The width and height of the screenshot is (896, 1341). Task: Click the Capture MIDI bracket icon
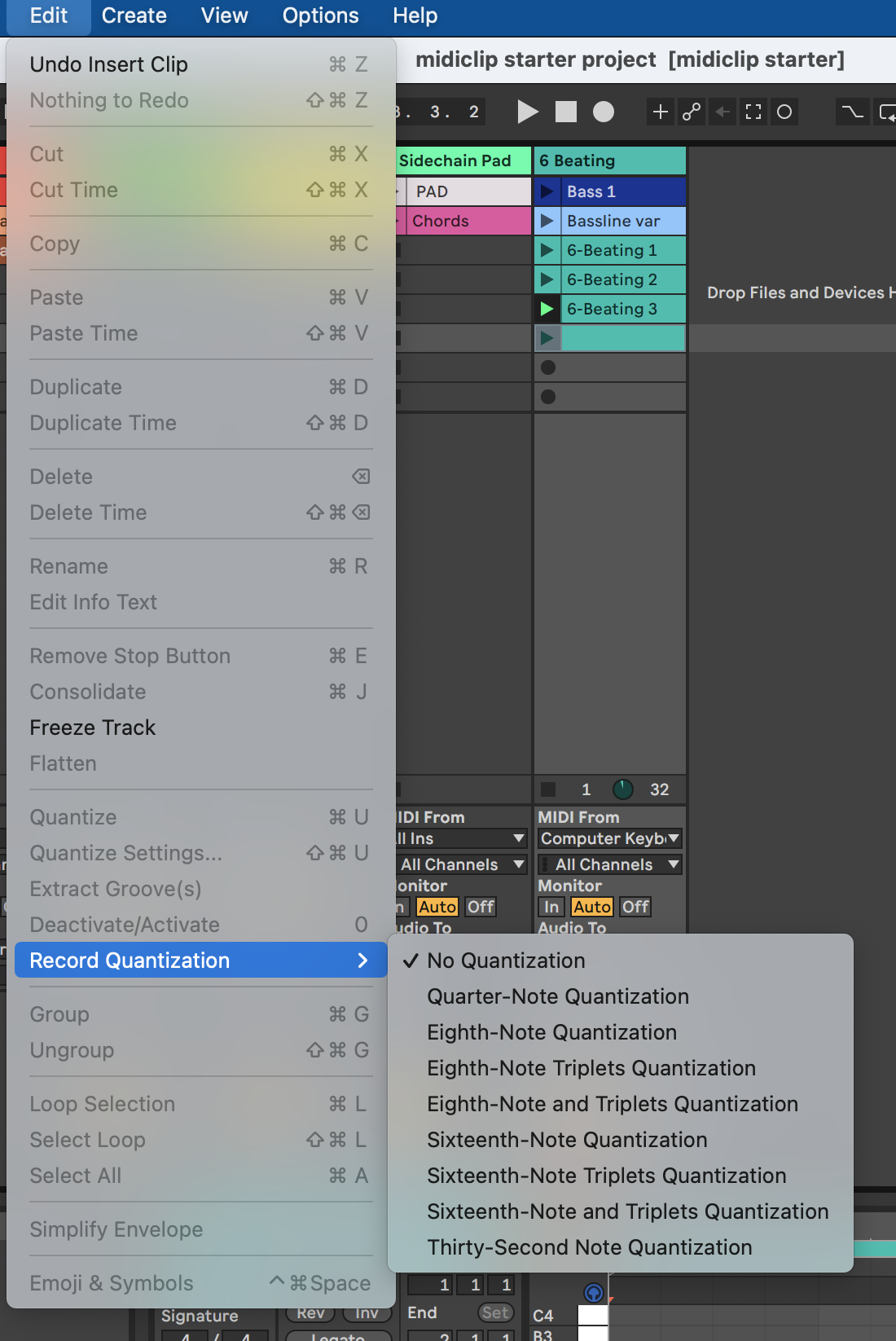point(753,112)
